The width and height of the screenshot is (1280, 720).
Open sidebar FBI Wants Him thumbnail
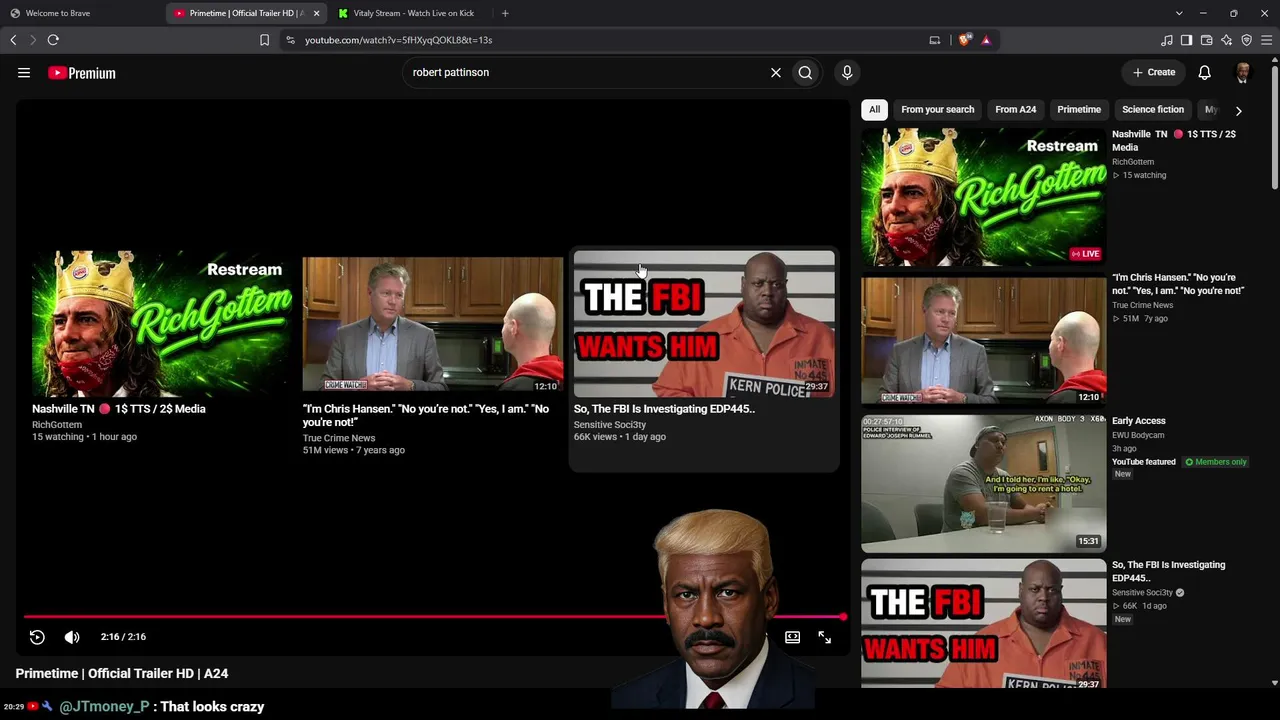coord(984,624)
